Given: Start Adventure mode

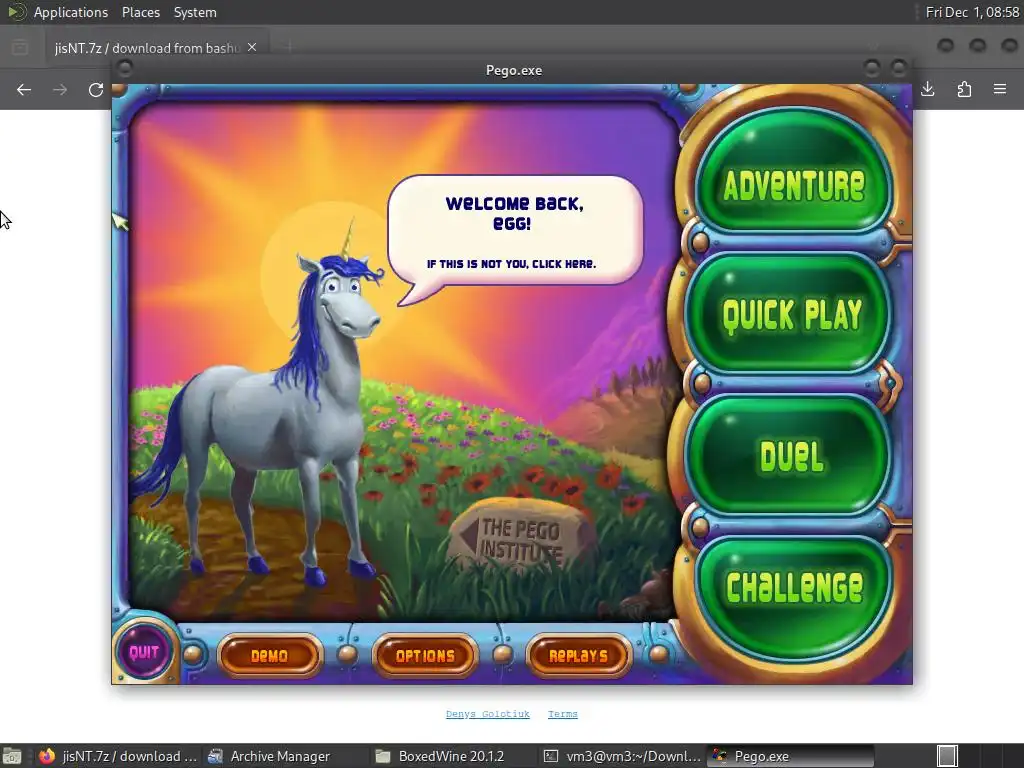Looking at the screenshot, I should 793,171.
